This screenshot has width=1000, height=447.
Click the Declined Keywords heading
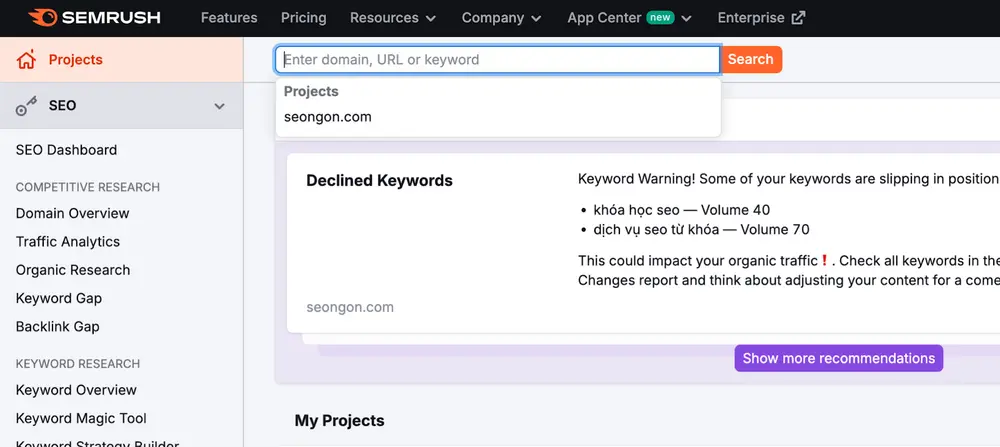tap(379, 180)
